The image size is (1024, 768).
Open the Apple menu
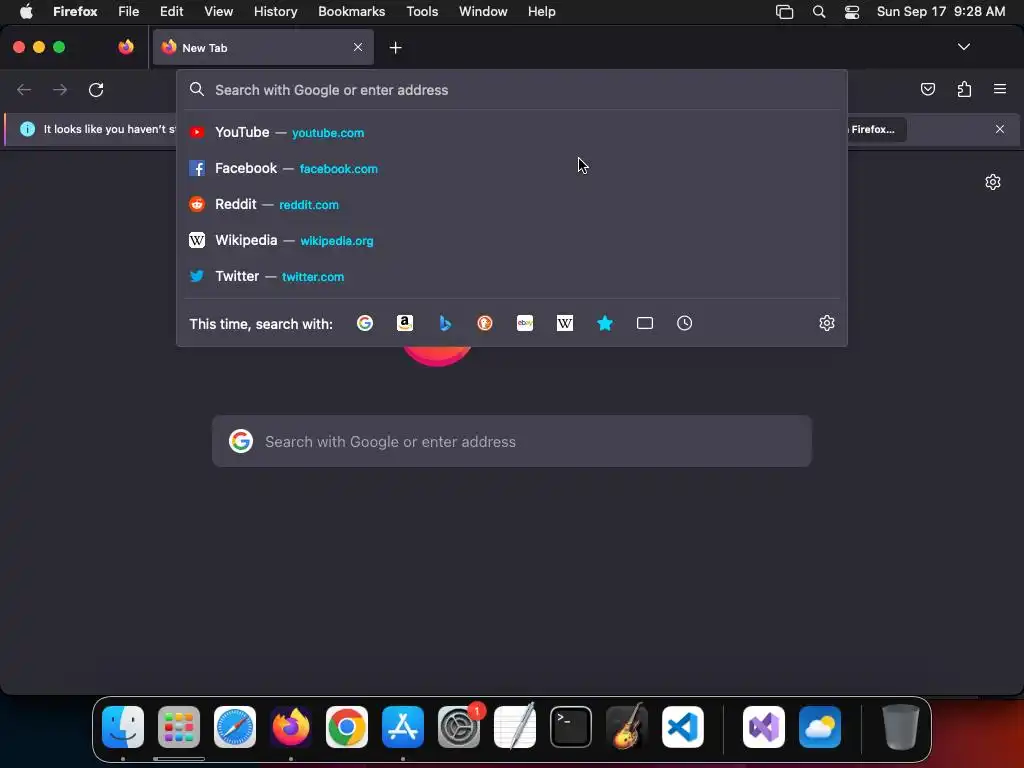pyautogui.click(x=26, y=11)
